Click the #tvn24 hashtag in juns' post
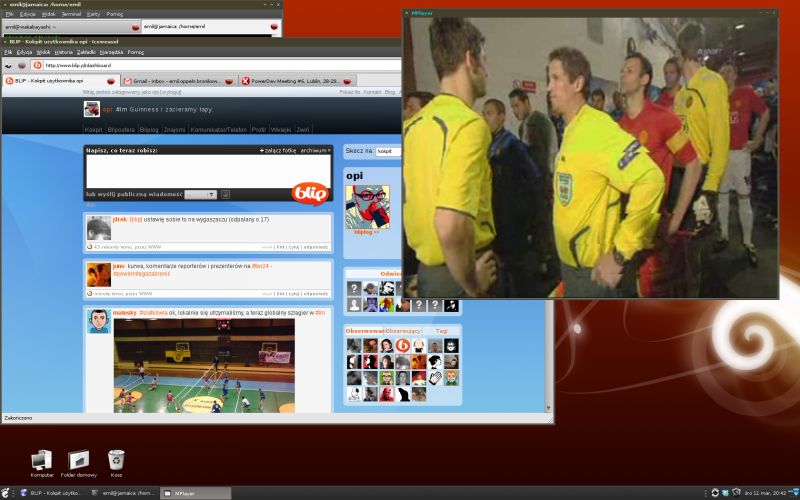 (260, 266)
